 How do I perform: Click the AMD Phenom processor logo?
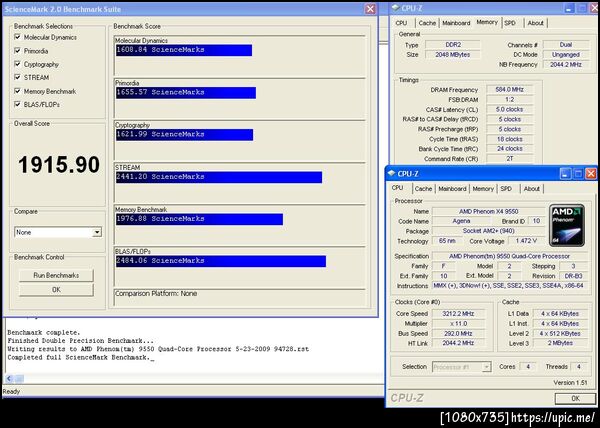click(567, 225)
